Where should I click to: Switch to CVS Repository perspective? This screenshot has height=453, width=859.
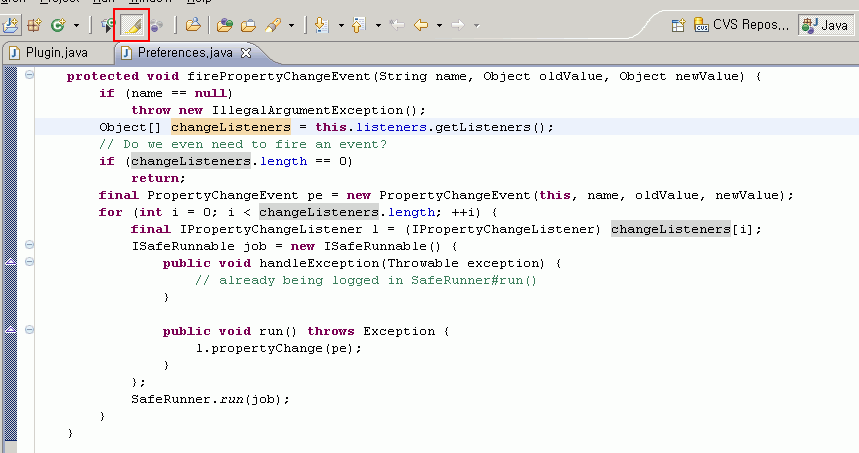(742, 25)
